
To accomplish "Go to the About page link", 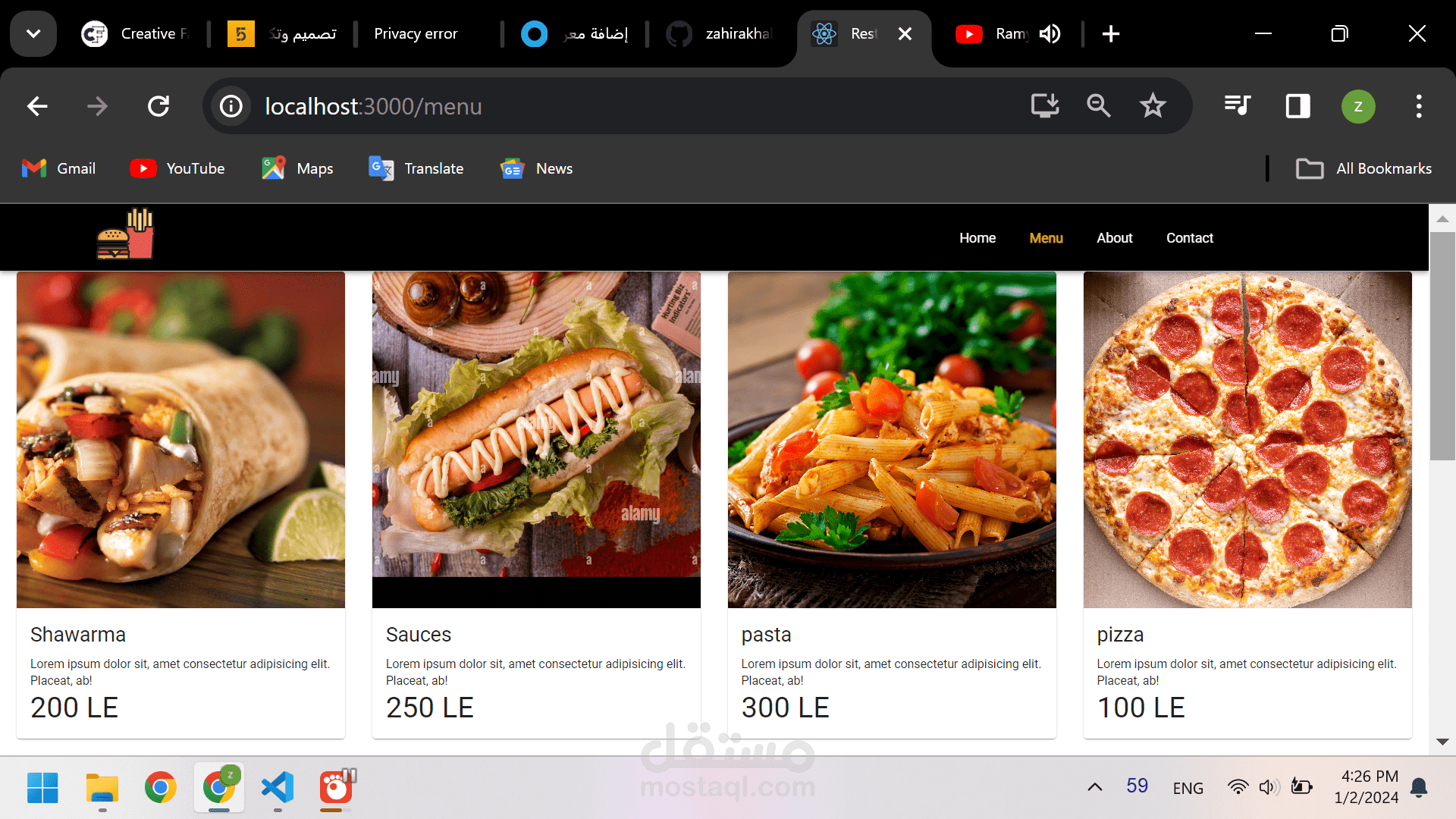I will tap(1114, 238).
